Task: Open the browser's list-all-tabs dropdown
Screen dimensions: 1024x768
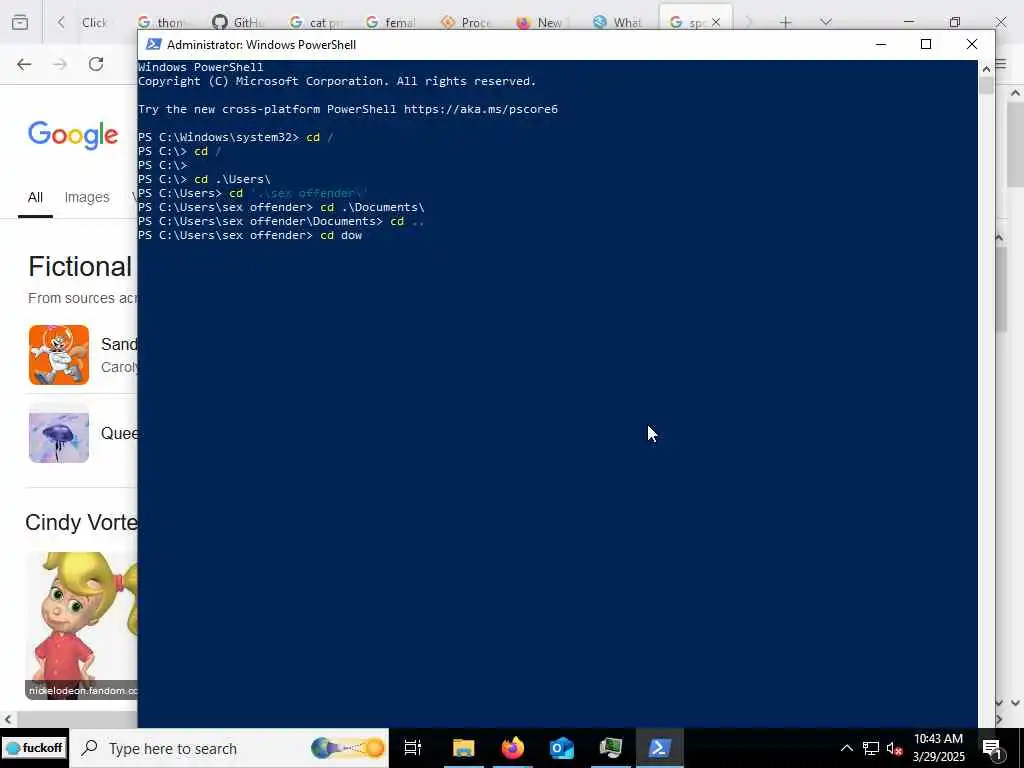Action: 826,22
